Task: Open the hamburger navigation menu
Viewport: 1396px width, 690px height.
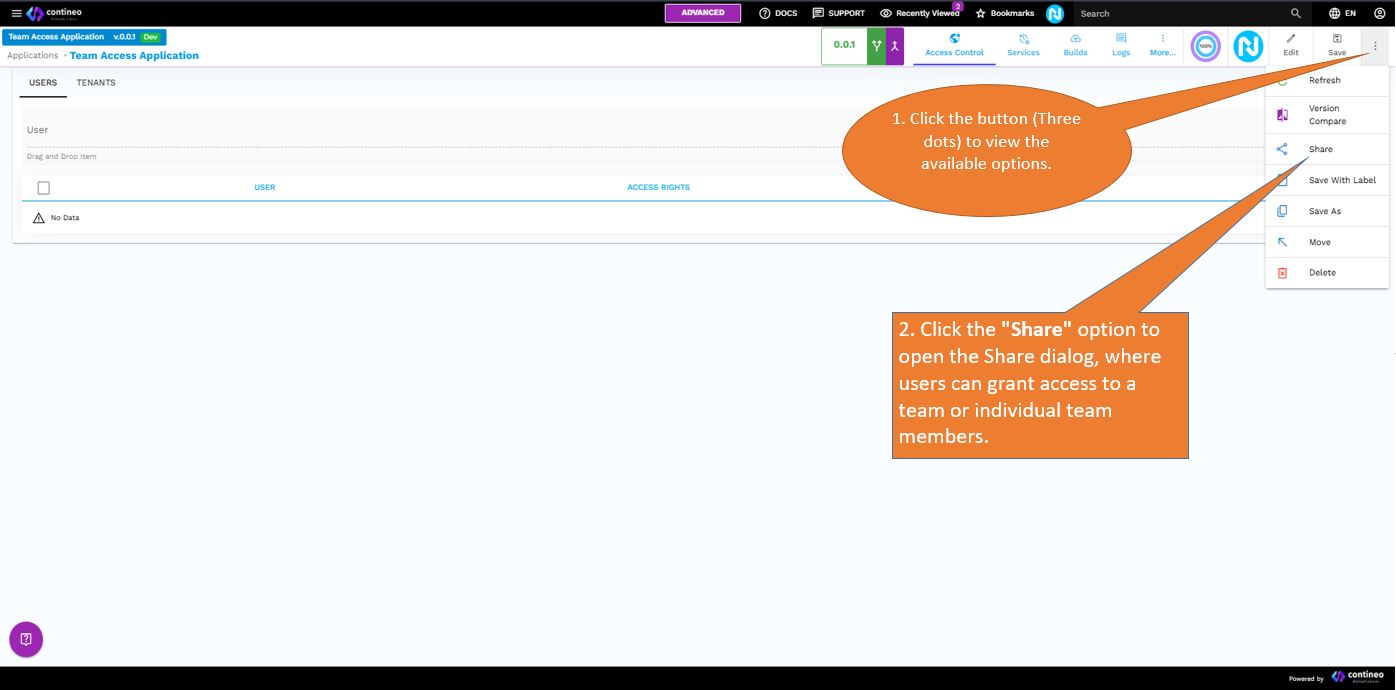Action: [x=16, y=13]
